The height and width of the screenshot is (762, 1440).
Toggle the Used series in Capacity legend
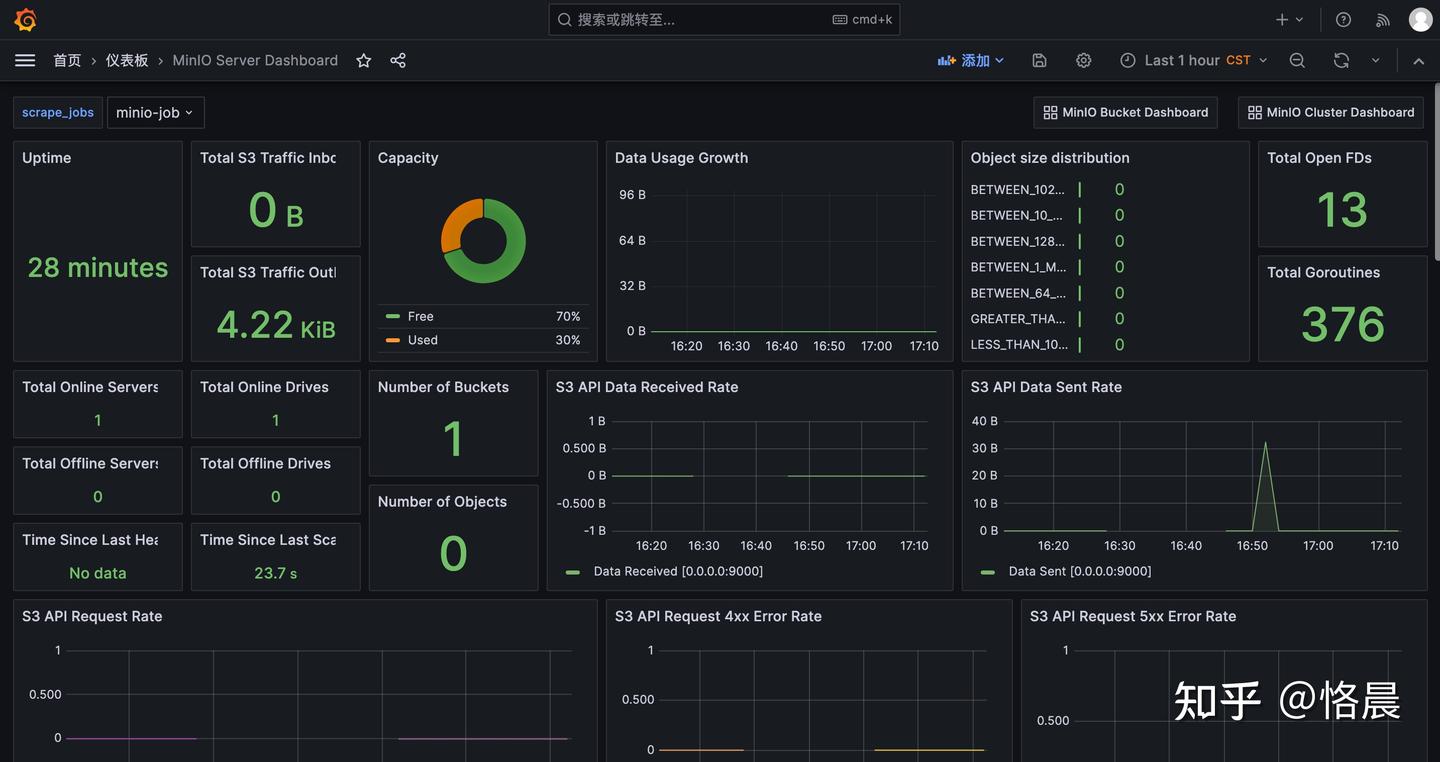tap(422, 340)
